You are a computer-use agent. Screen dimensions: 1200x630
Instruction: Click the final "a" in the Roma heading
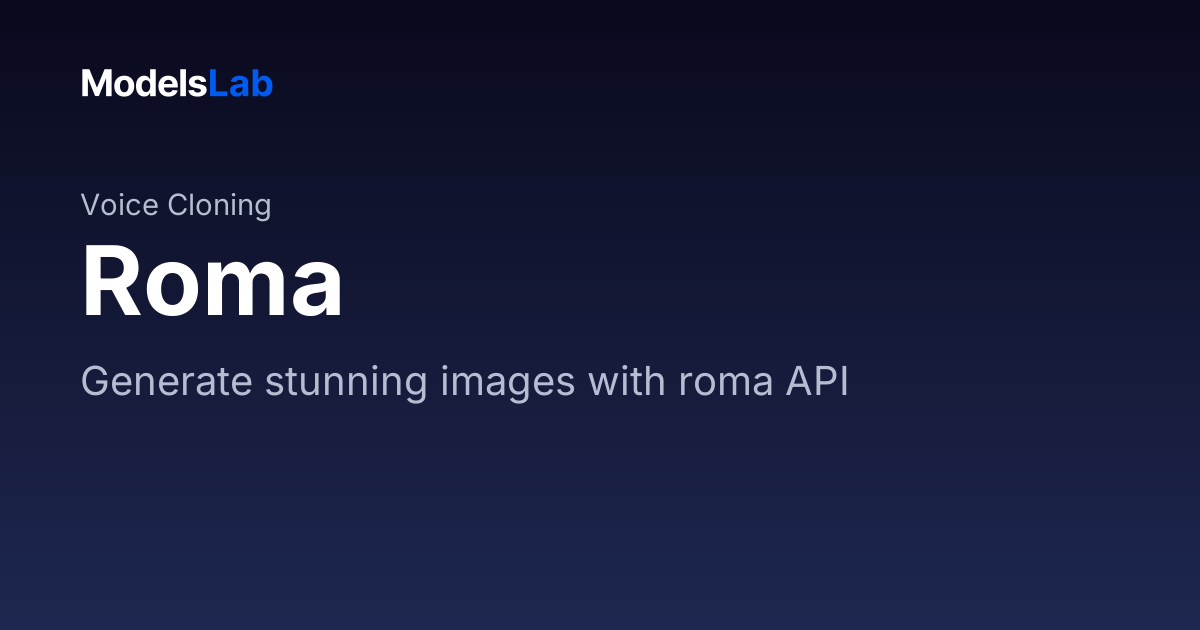click(316, 290)
